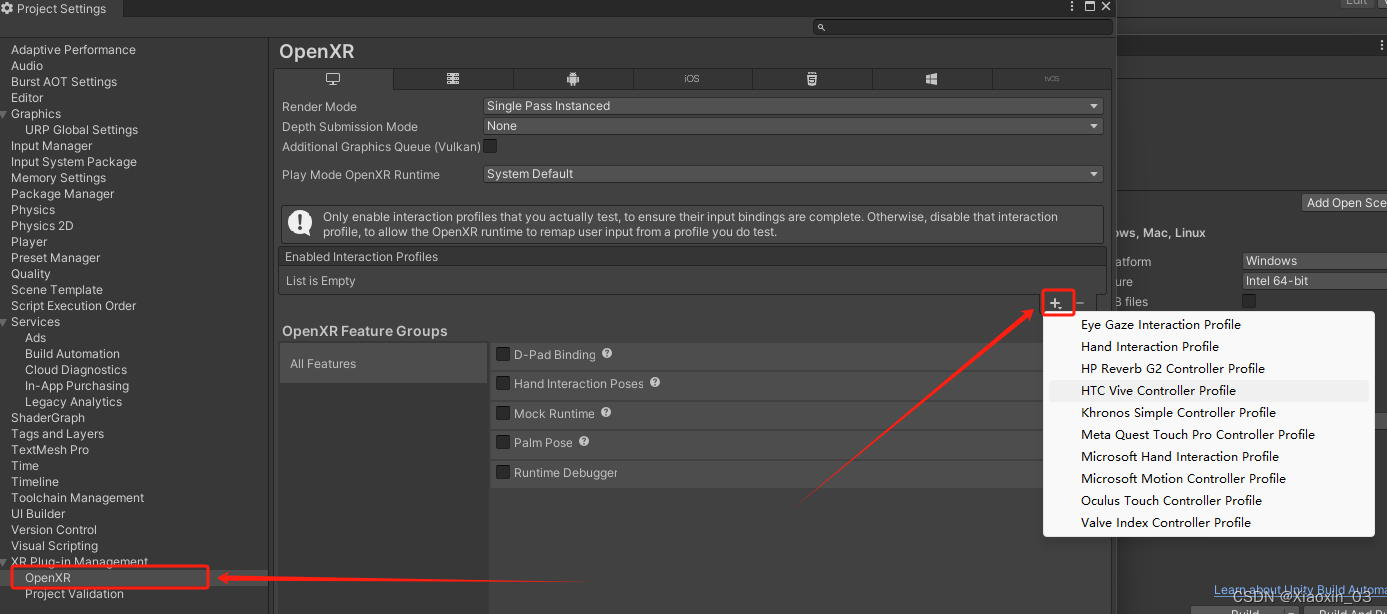Select the Android platform tab

[573, 78]
